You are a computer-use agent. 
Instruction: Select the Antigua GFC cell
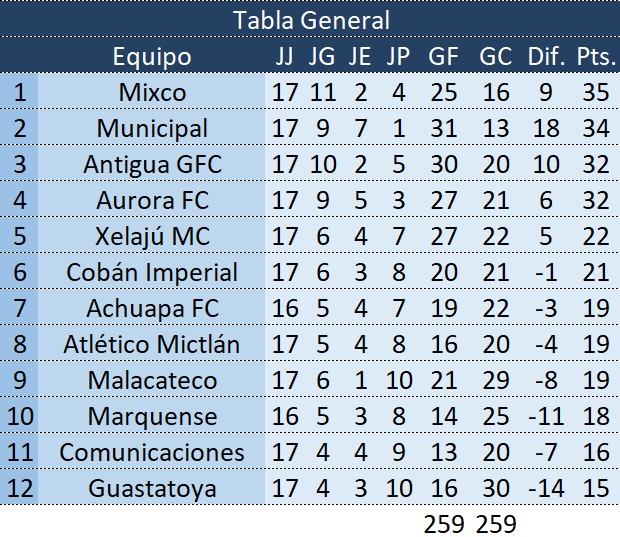click(x=152, y=165)
